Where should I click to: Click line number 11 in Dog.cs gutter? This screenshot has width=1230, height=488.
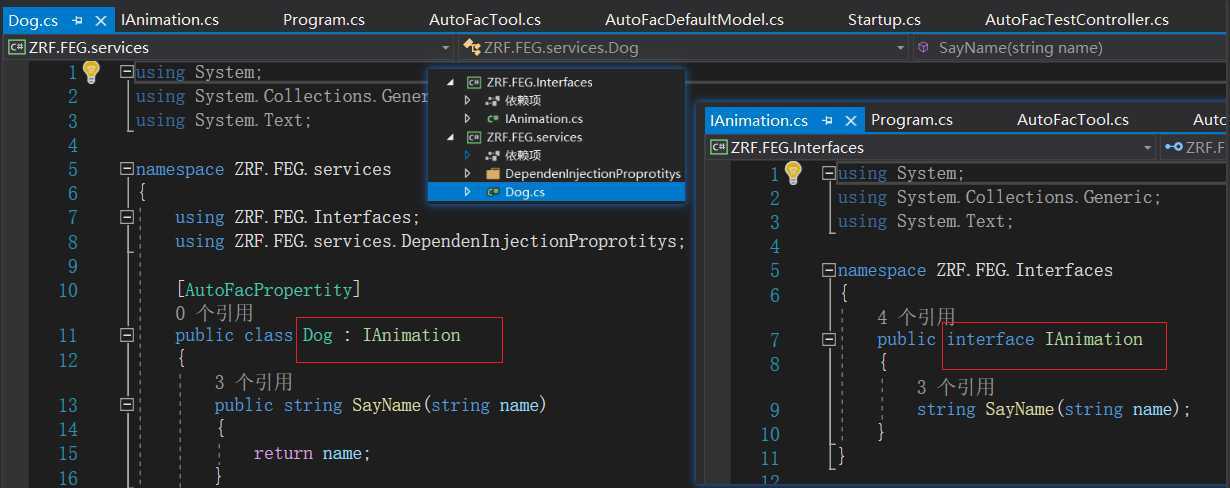(67, 336)
